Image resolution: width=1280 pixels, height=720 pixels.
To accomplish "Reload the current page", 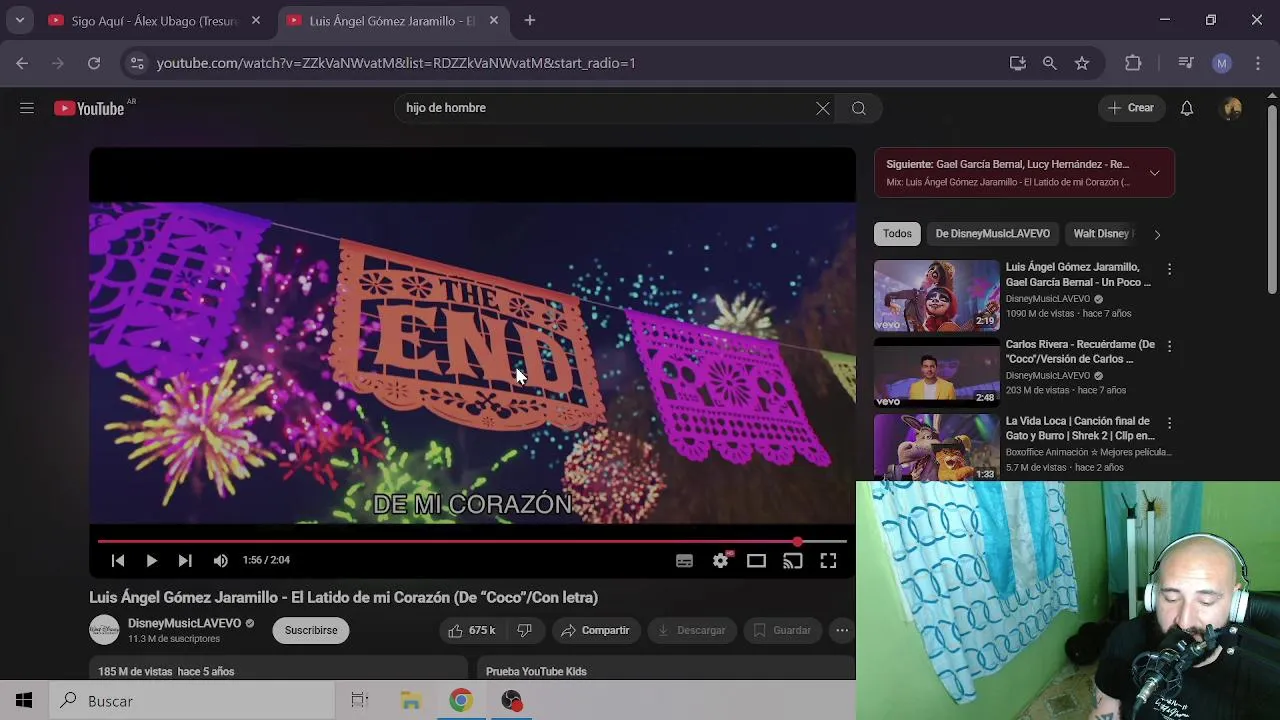I will point(94,63).
